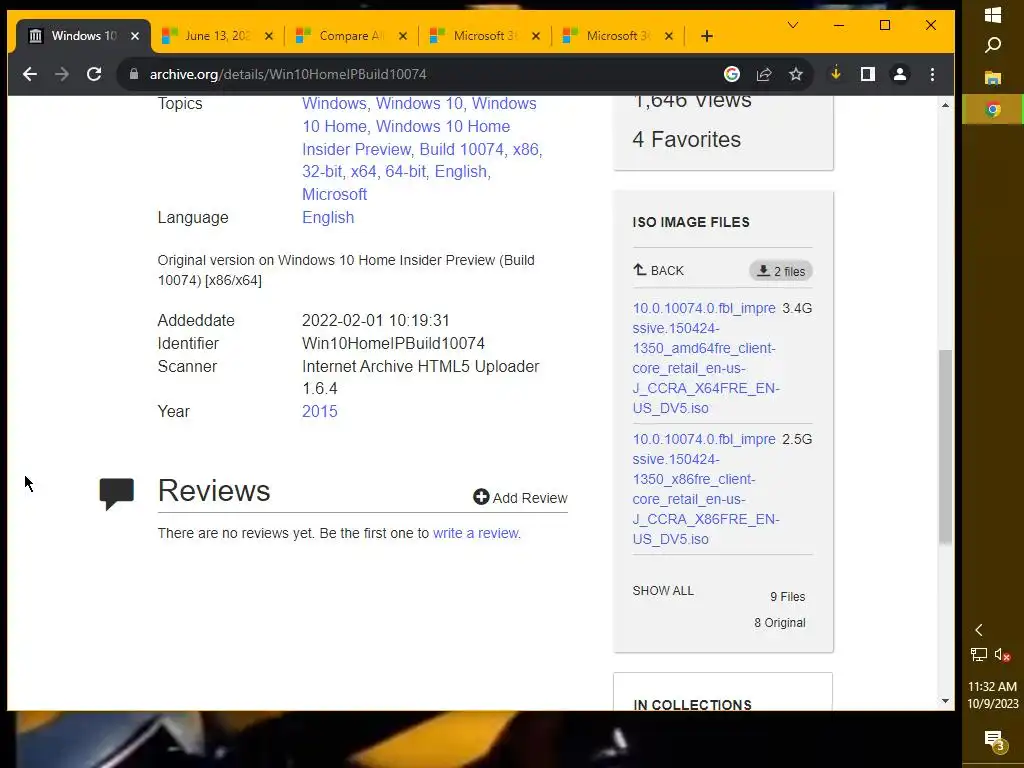Image resolution: width=1024 pixels, height=768 pixels.
Task: Select the Windows 10 archive tab
Action: (x=83, y=36)
